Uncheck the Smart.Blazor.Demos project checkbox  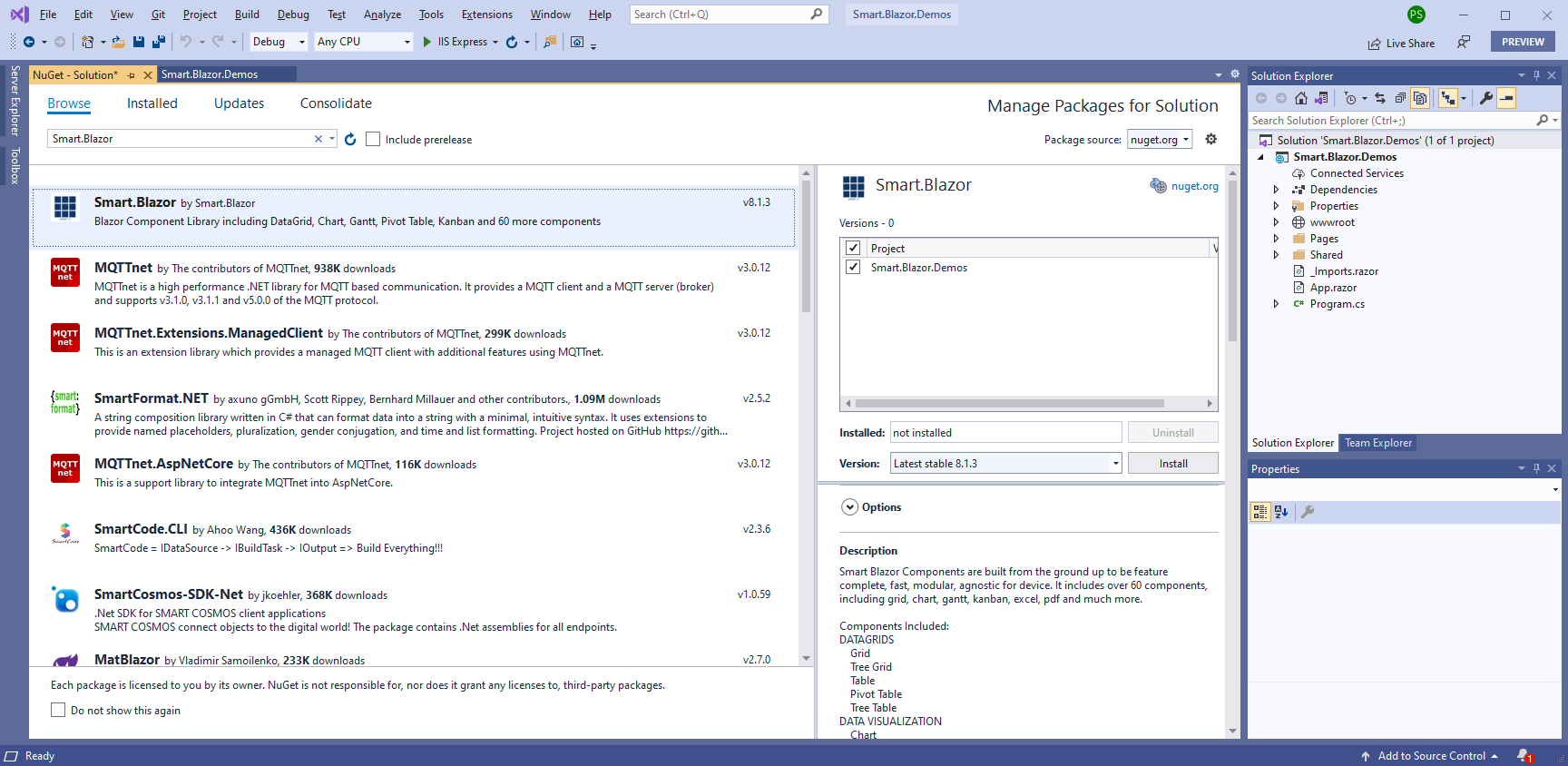853,268
